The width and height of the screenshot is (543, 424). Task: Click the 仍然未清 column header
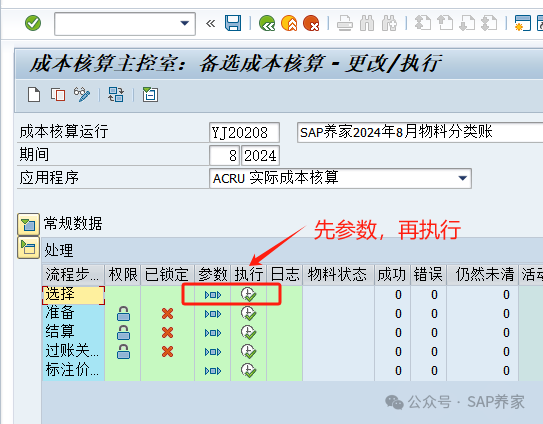[482, 275]
